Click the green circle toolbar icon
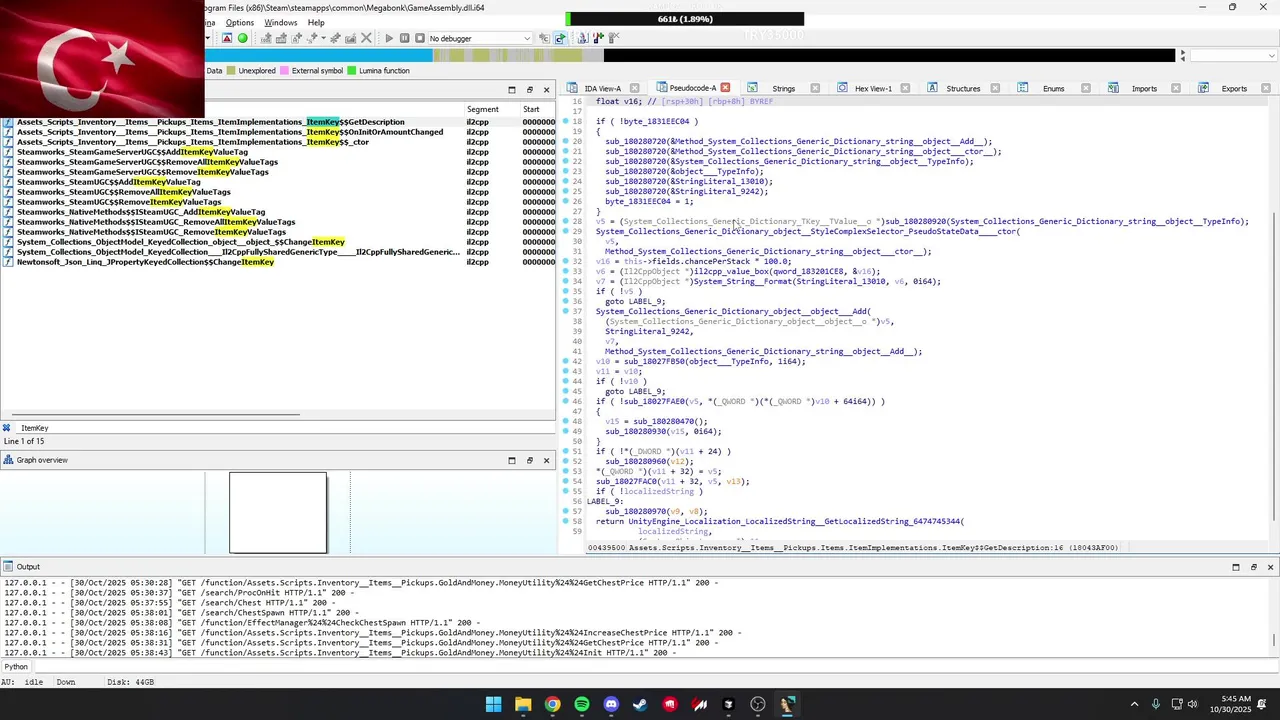 pos(242,38)
